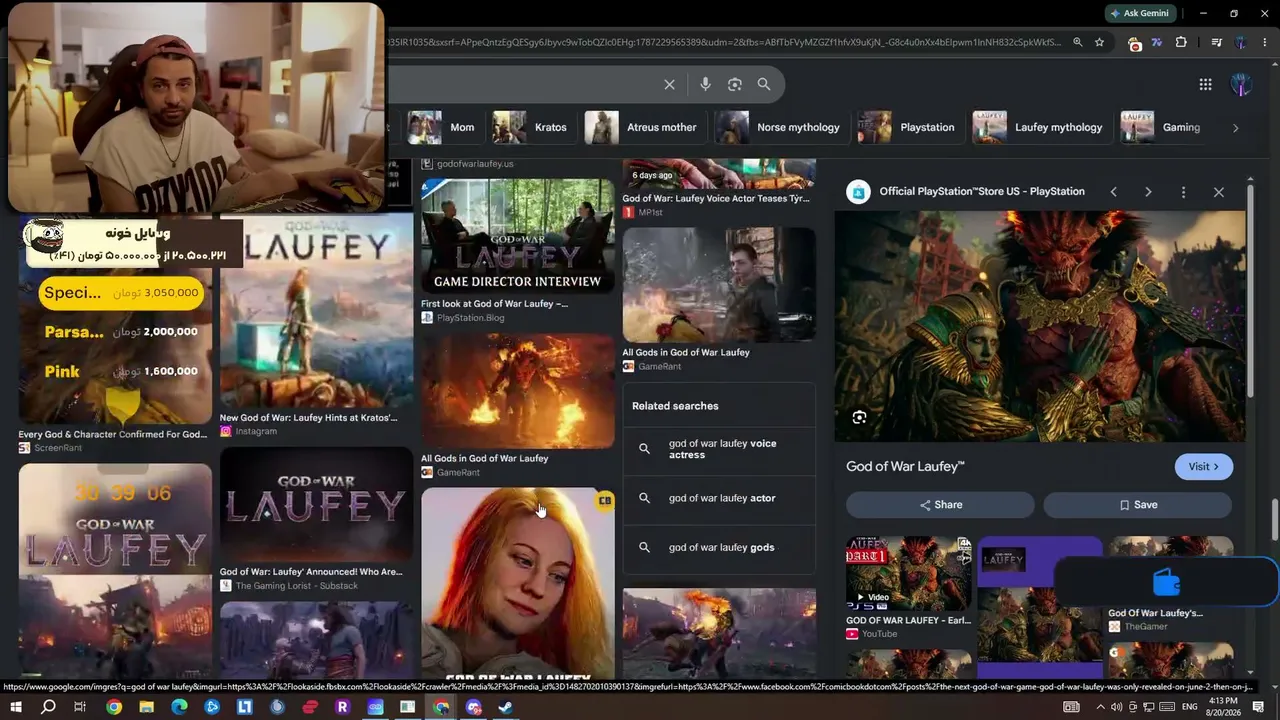The image size is (1280, 720).
Task: Save the previewed image
Action: coord(1138,505)
